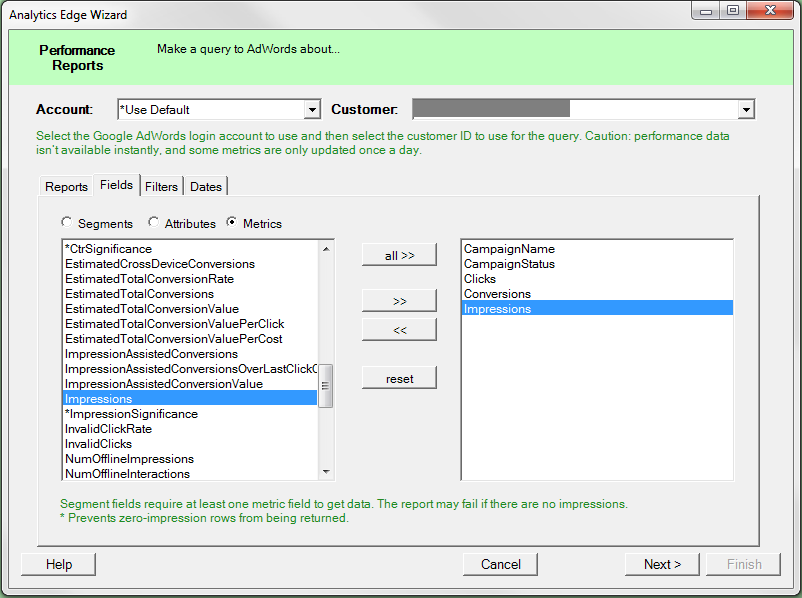Viewport: 802px width, 598px height.
Task: Click the '<<' remove field button
Action: 399,329
